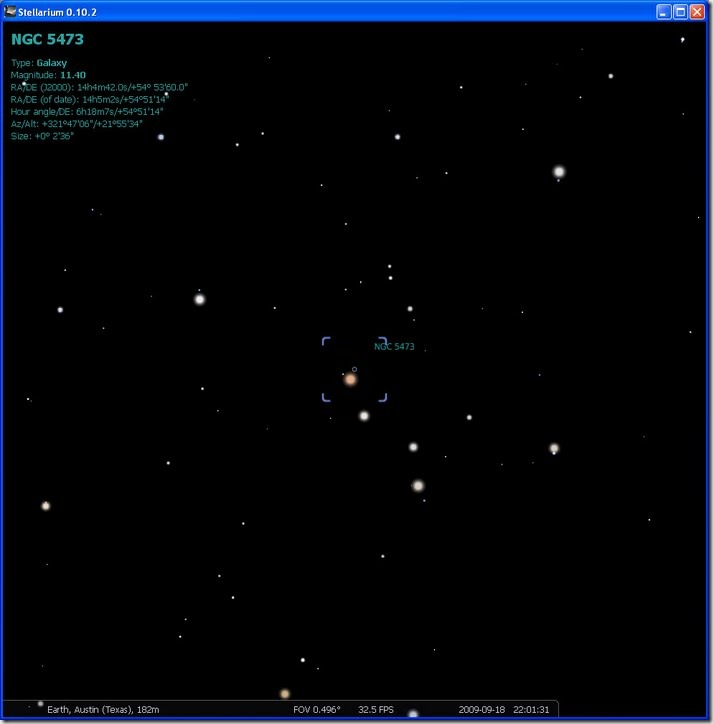
Task: Click the RA/DE (of date) coordinates line
Action: tap(88, 99)
